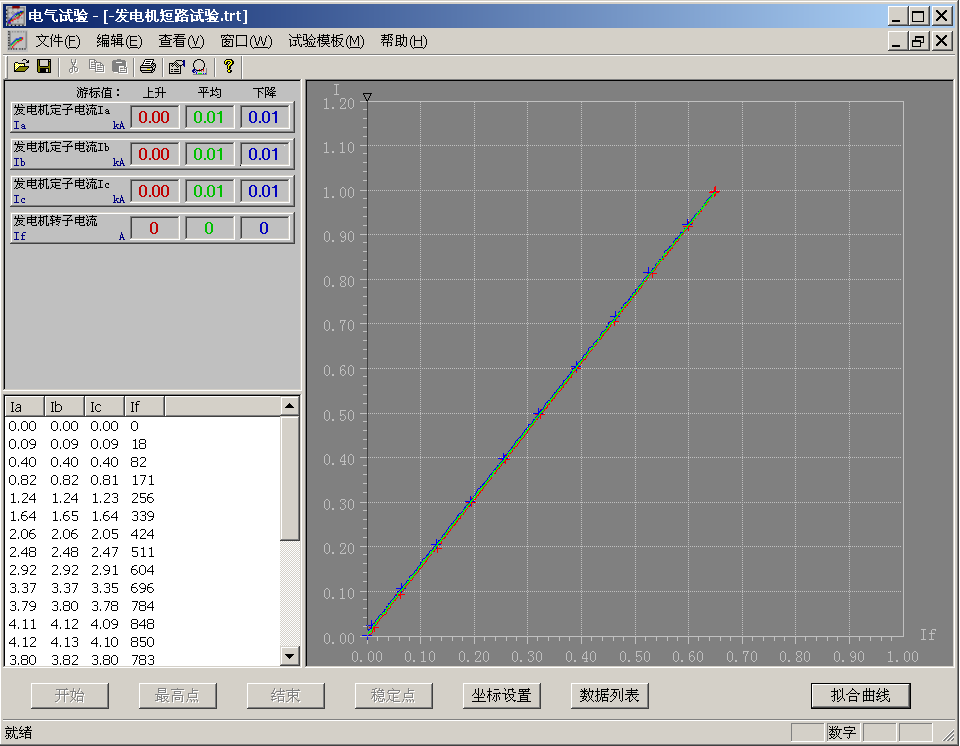Open the 查看(V) menu

(x=180, y=41)
